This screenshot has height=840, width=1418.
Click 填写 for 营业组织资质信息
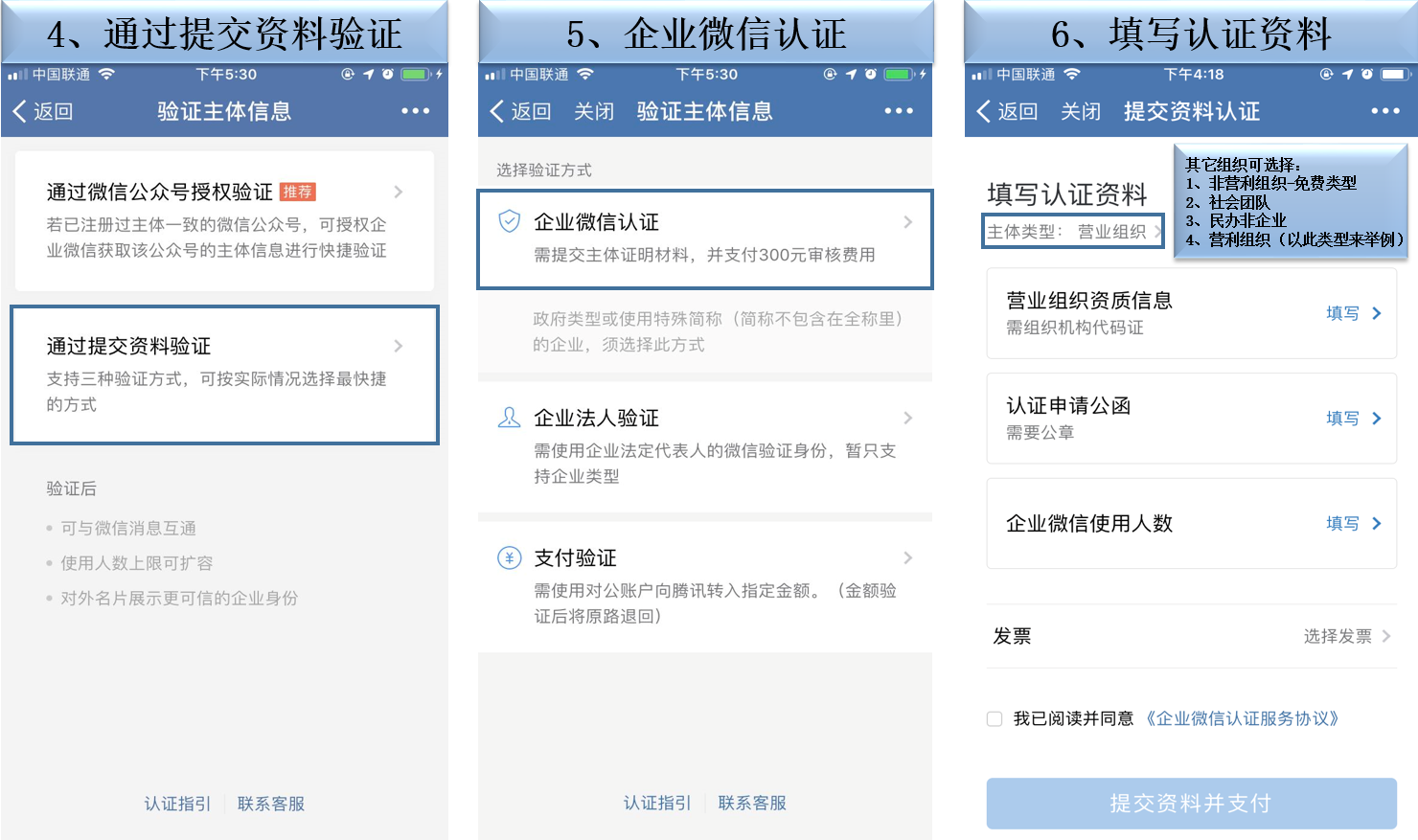1342,313
